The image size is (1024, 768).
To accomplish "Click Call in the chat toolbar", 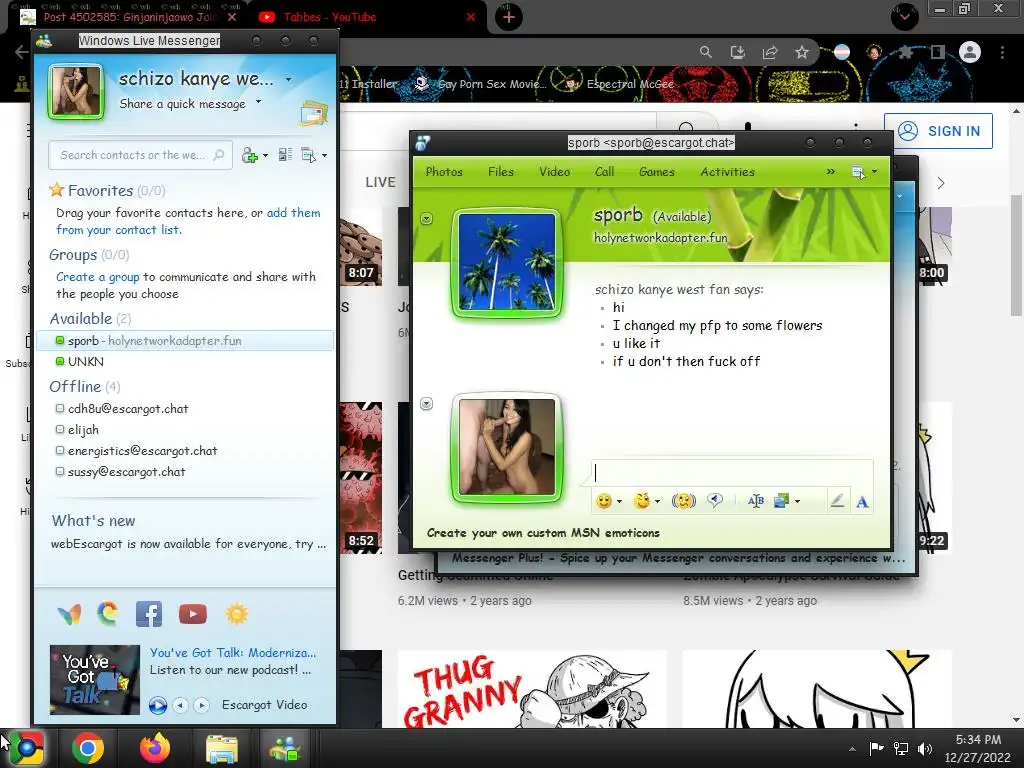I will 604,172.
